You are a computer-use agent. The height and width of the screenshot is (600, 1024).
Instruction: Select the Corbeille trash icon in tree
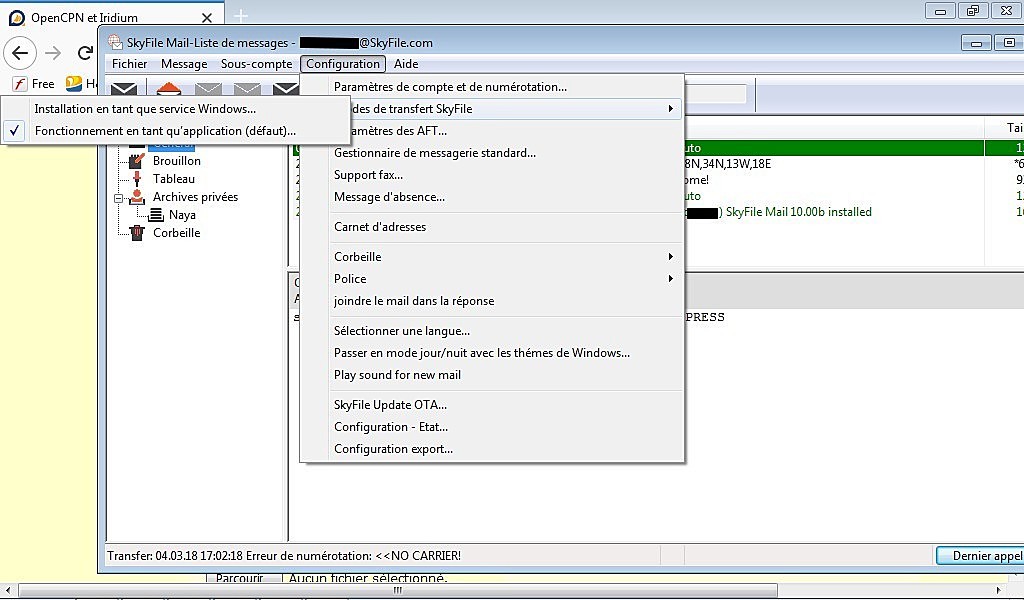pyautogui.click(x=136, y=233)
